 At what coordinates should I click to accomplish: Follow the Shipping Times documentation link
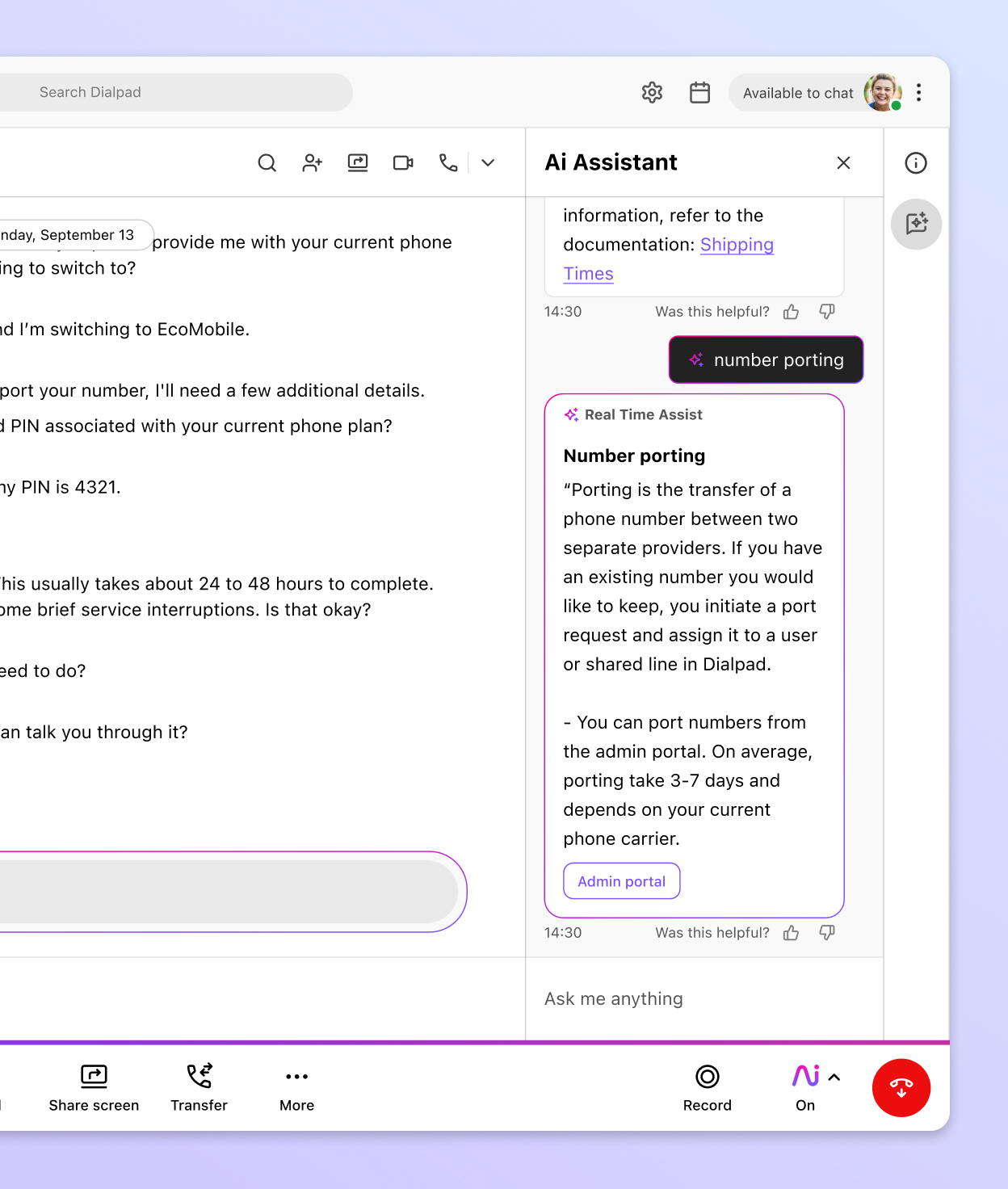[737, 245]
